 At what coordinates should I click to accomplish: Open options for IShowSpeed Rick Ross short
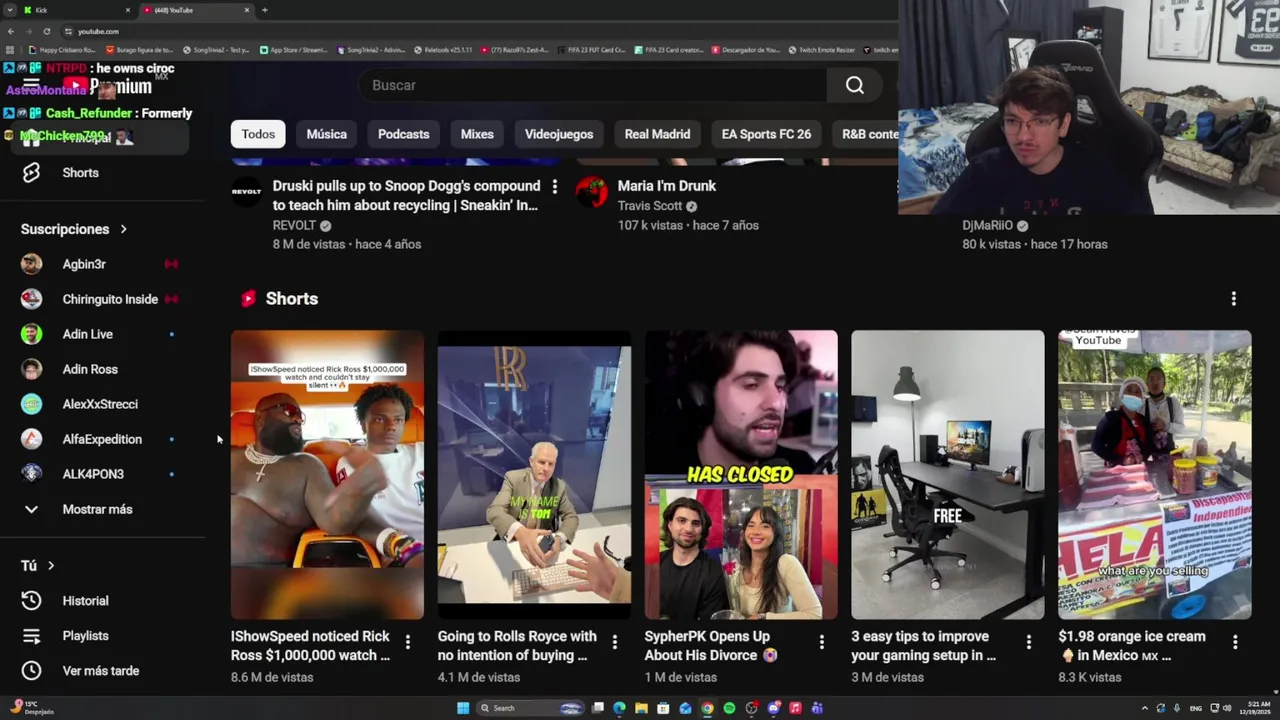[407, 642]
